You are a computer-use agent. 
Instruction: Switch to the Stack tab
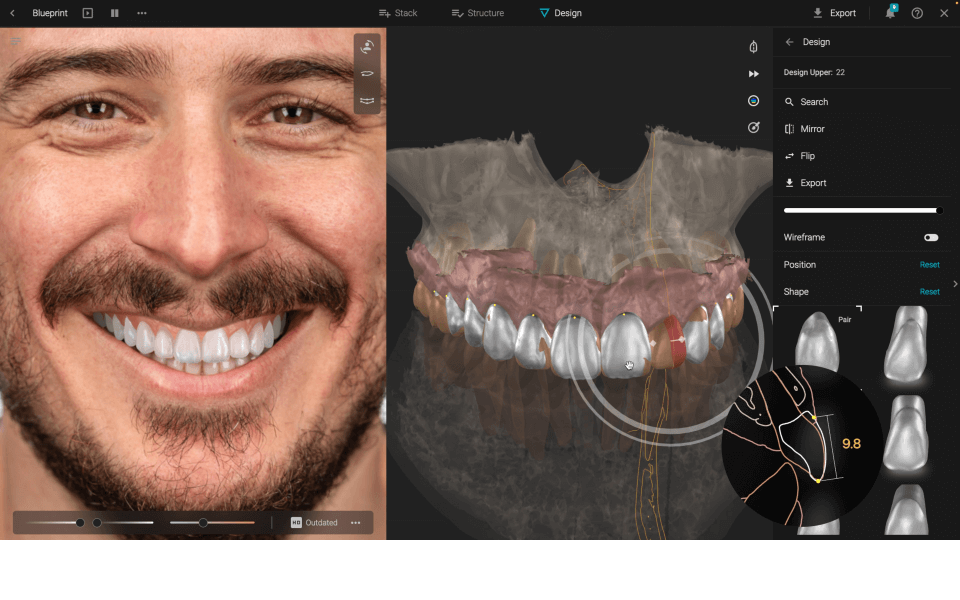398,13
